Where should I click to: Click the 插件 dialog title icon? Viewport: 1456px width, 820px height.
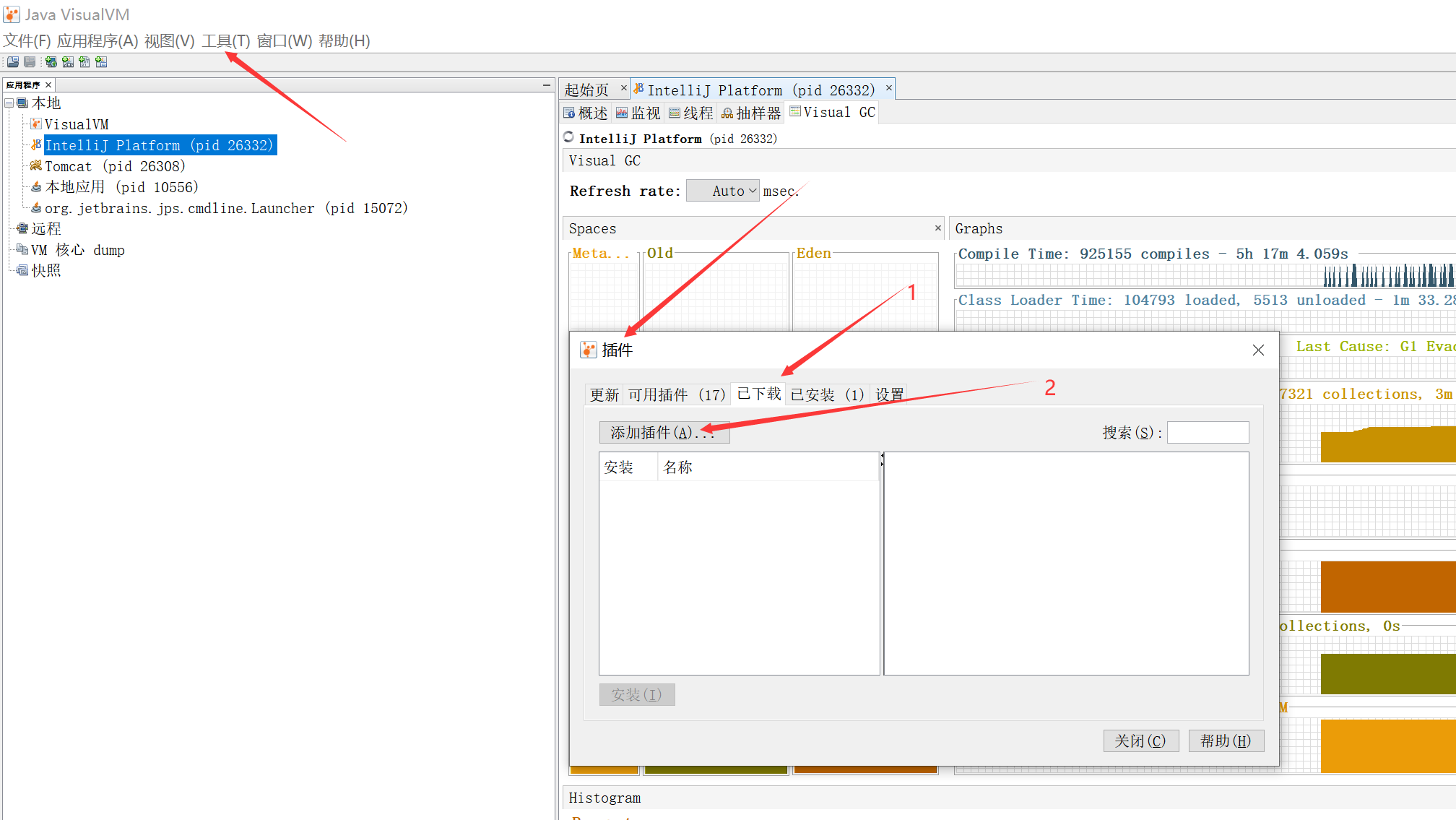coord(589,350)
